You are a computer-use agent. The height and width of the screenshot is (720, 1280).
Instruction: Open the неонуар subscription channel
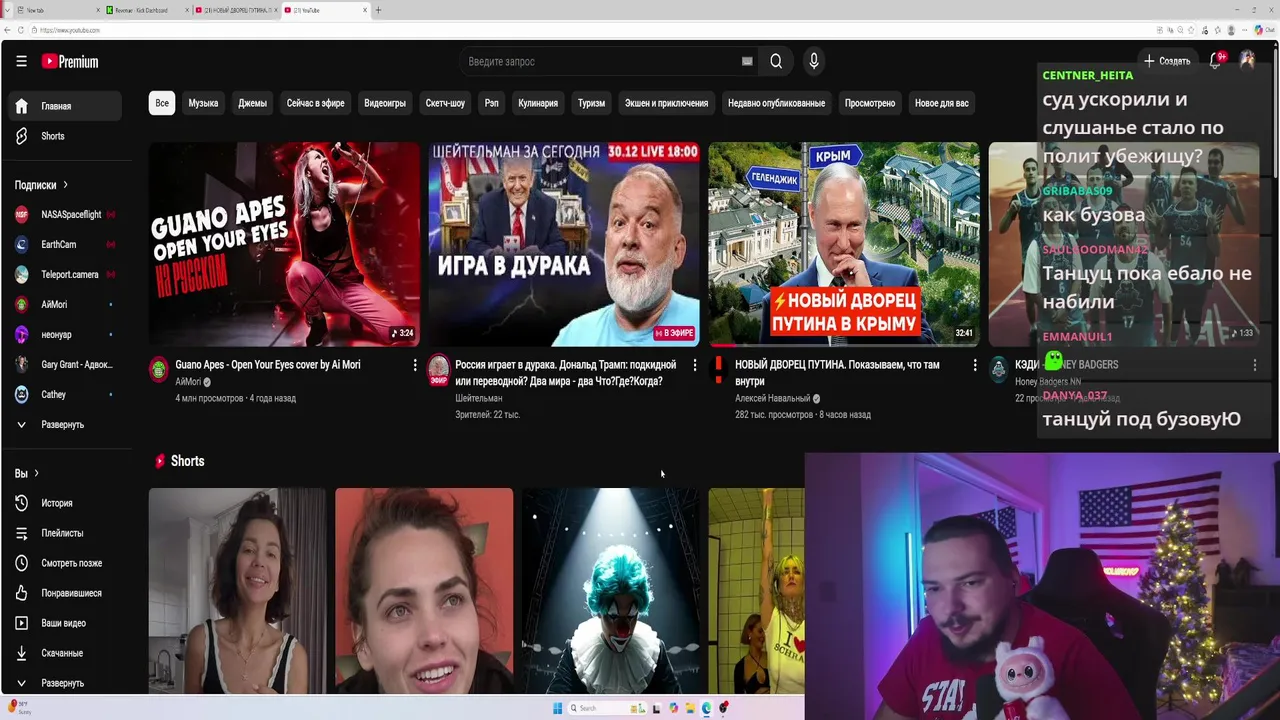[65, 334]
